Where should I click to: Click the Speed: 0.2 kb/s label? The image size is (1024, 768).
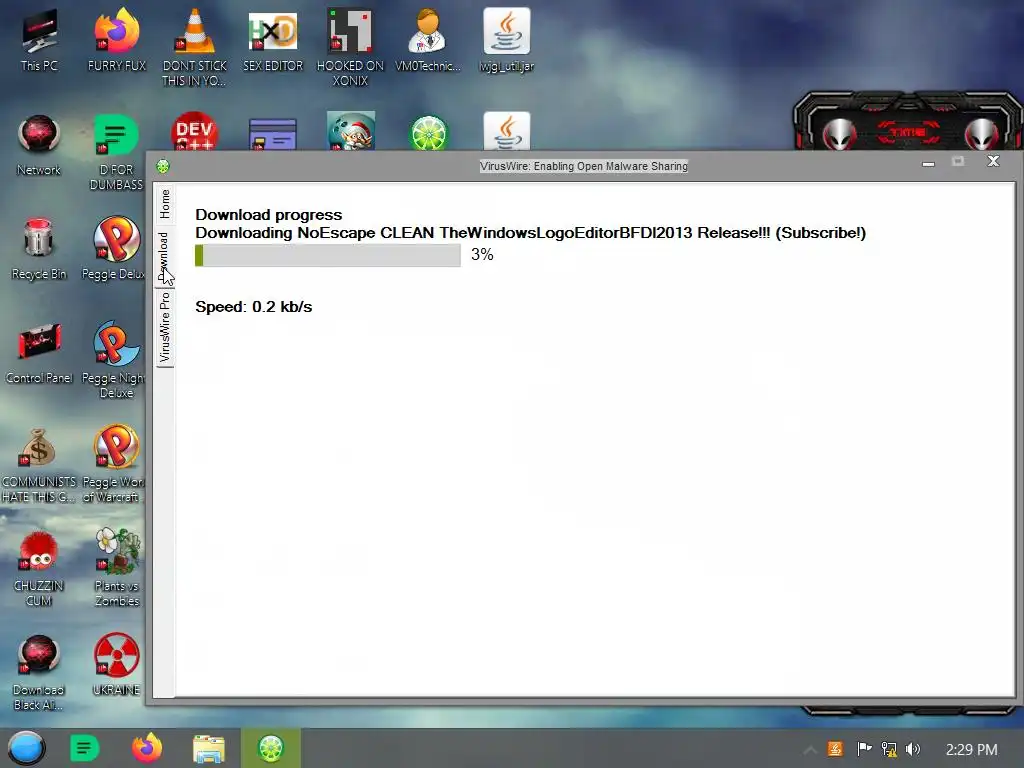(253, 307)
